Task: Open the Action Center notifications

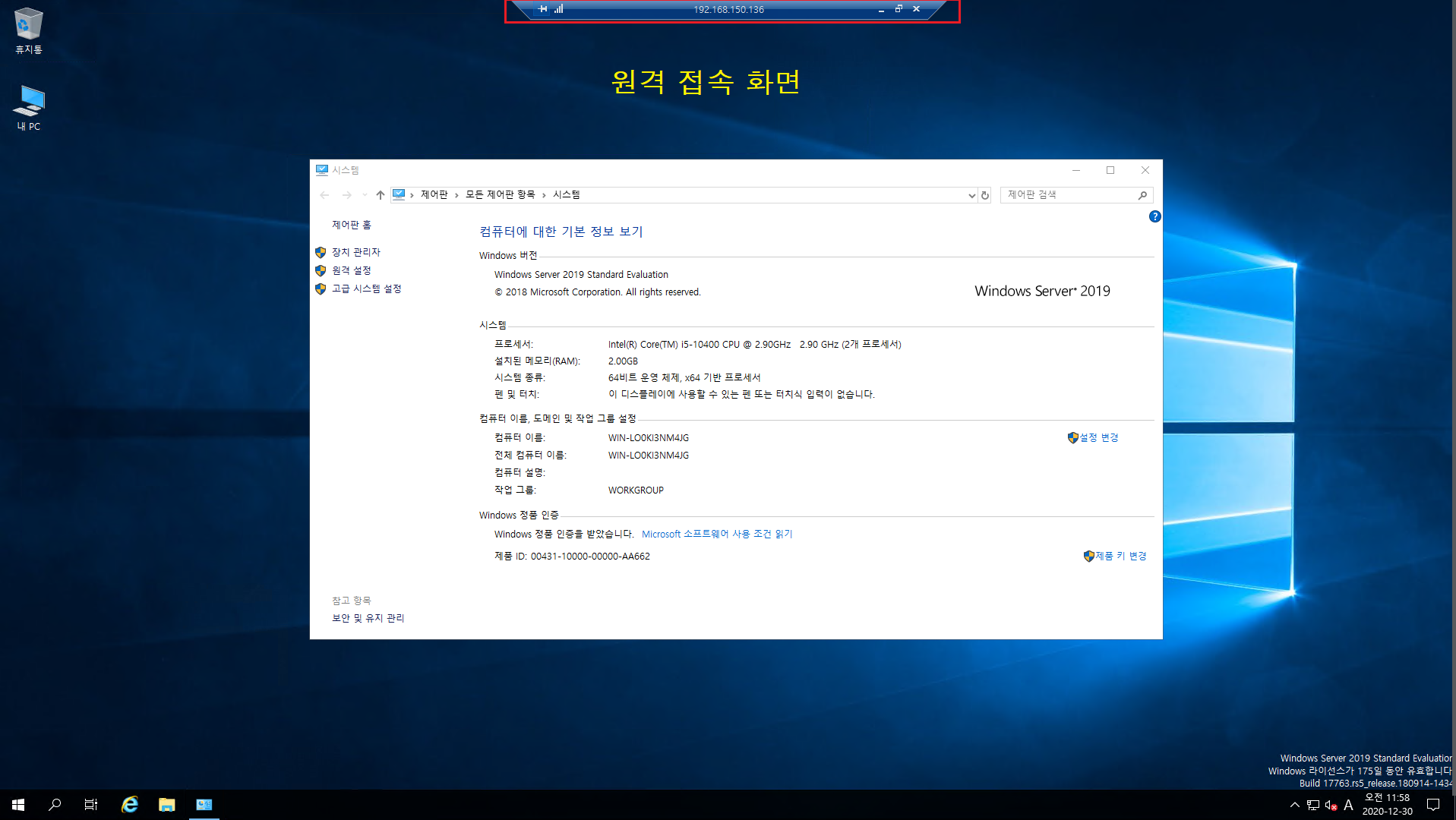Action: pyautogui.click(x=1433, y=805)
